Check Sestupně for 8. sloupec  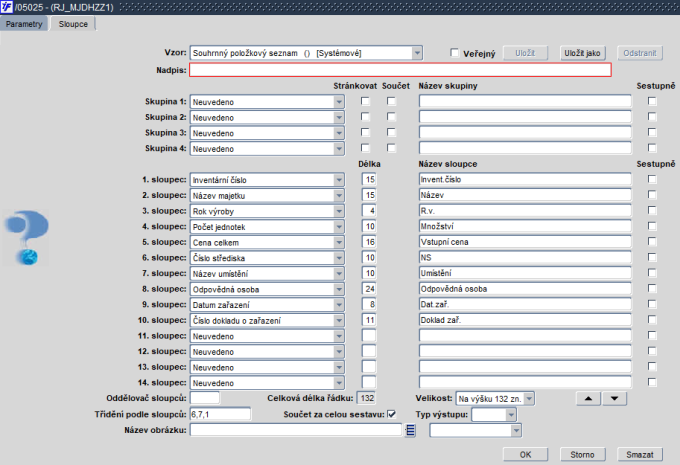pos(652,288)
